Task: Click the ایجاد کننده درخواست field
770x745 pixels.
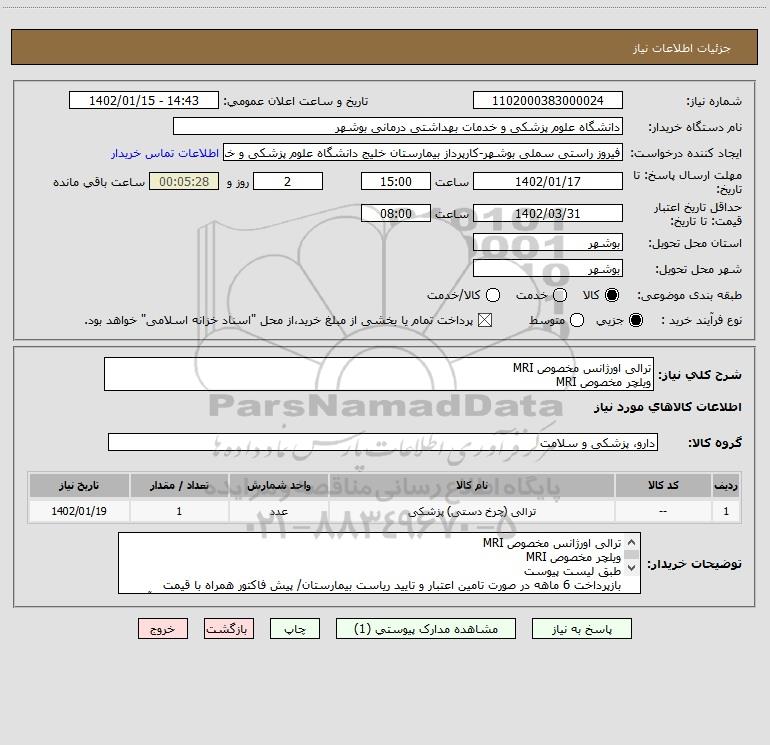Action: click(423, 153)
